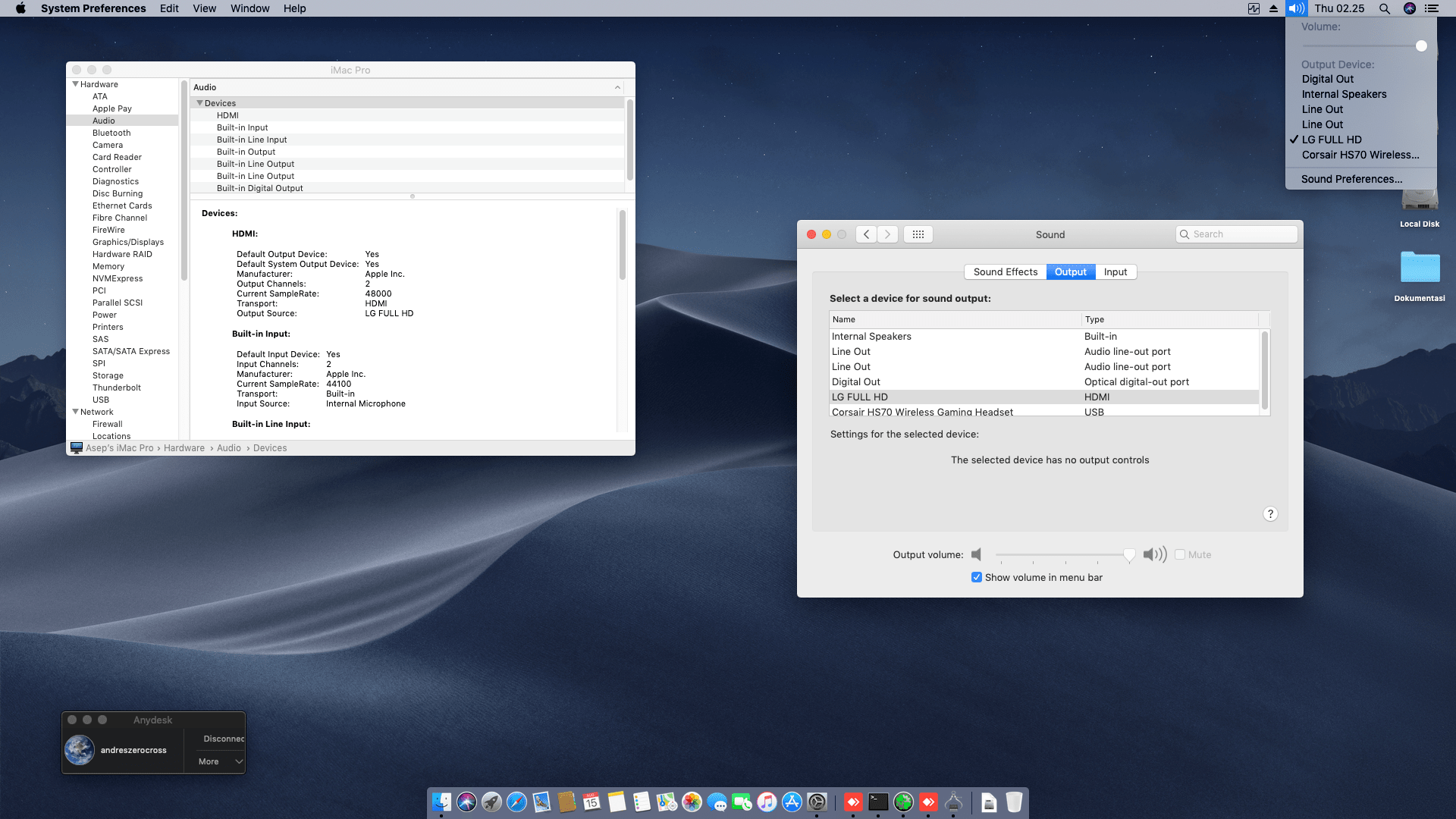Screen dimensions: 1456x819
Task: Open iTunes music icon in dock
Action: click(x=767, y=802)
